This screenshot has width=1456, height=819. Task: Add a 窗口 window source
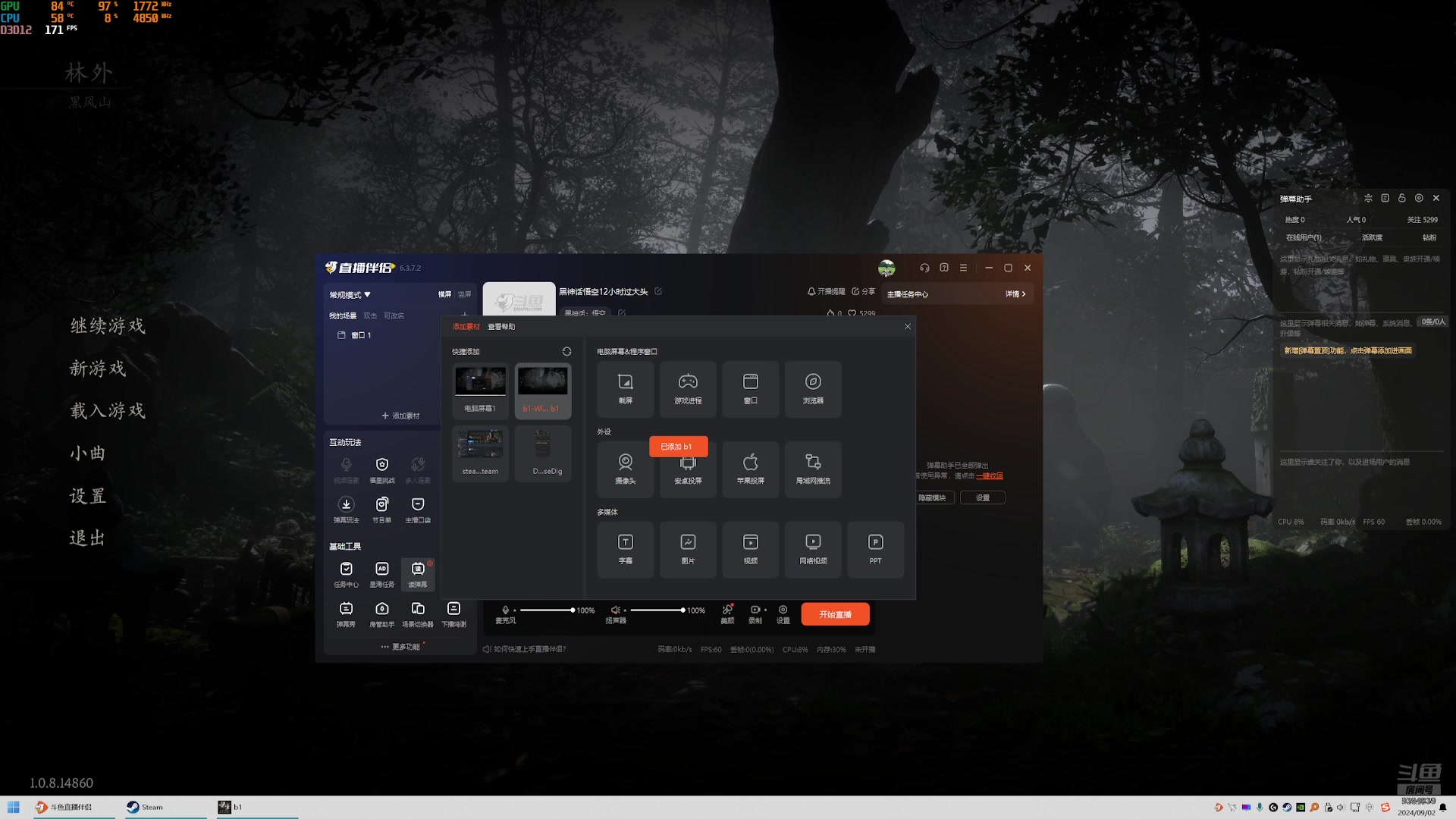point(750,389)
